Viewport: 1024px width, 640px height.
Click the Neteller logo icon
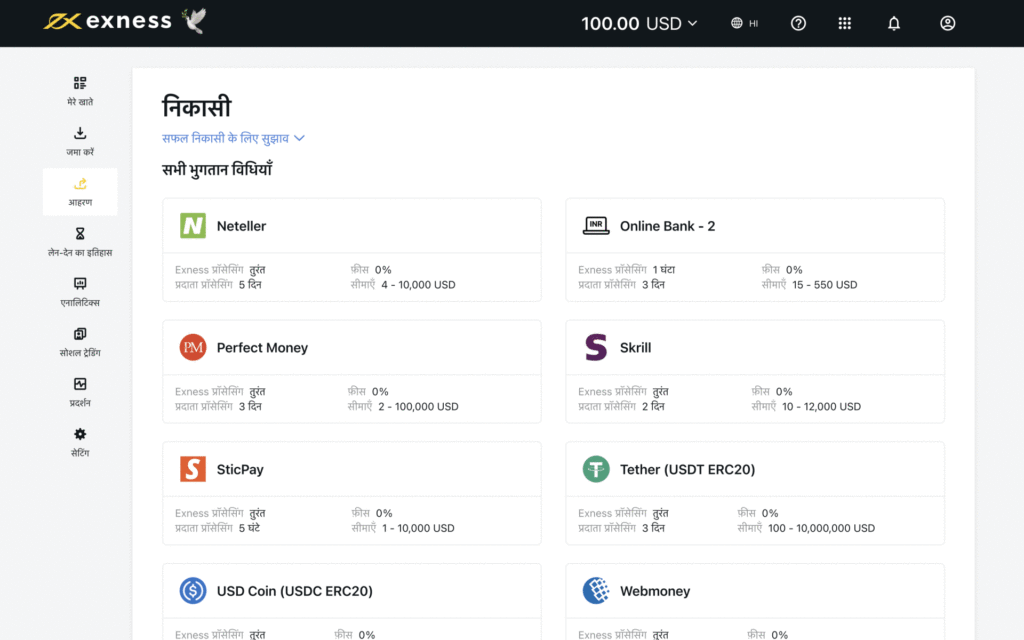click(x=193, y=225)
